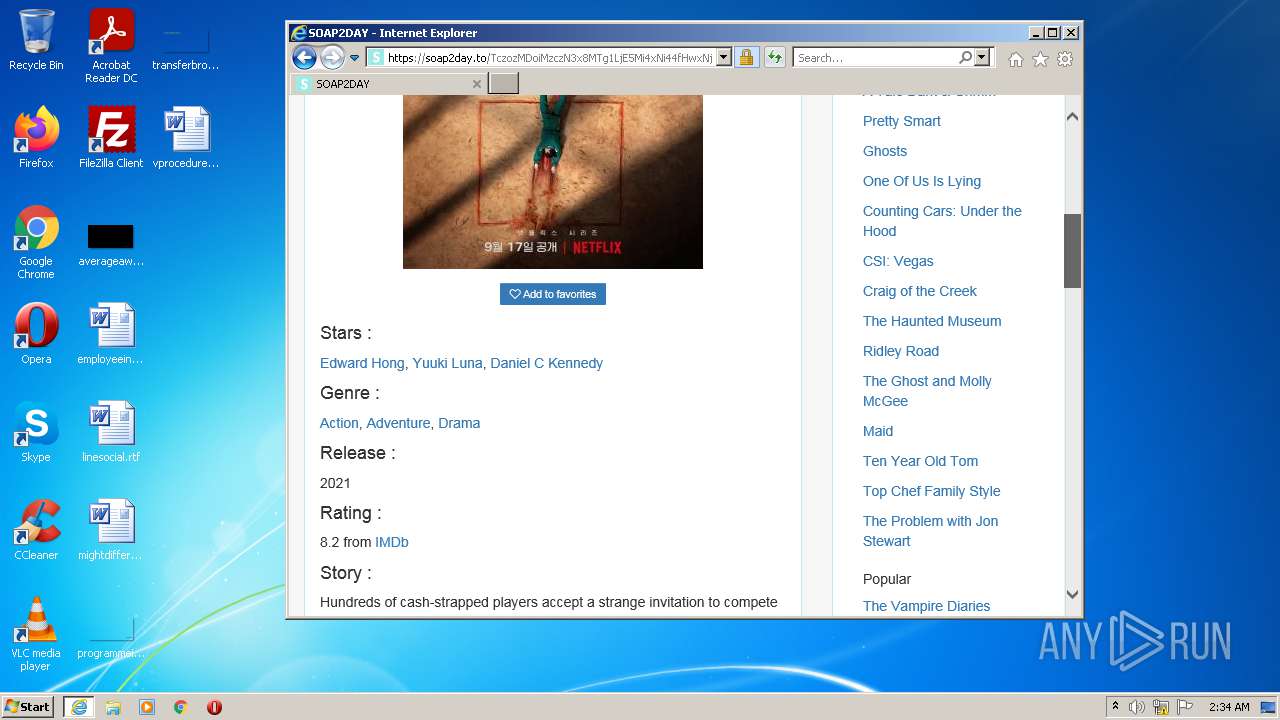Screen dimensions: 1280x720
Task: Click the Internet Explorer back arrow
Action: (305, 58)
